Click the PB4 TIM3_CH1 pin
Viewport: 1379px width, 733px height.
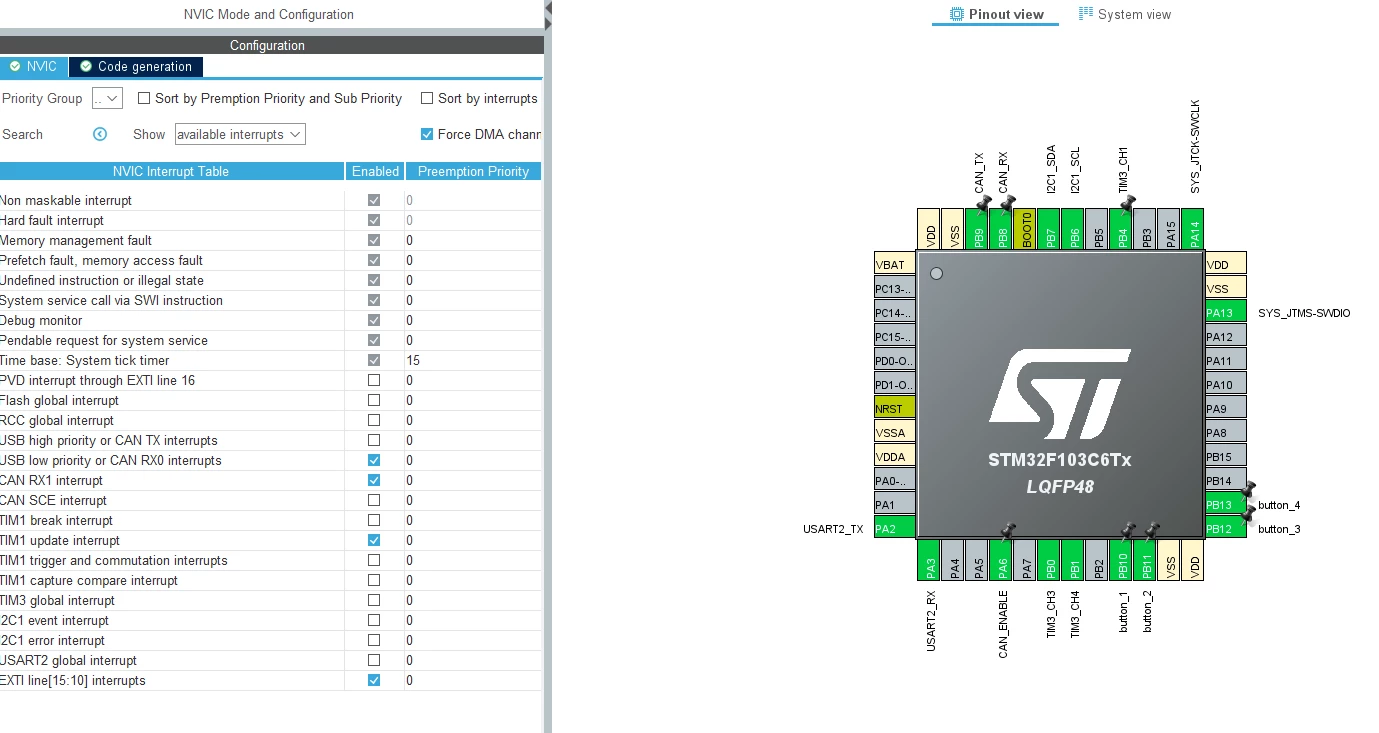coord(1122,229)
